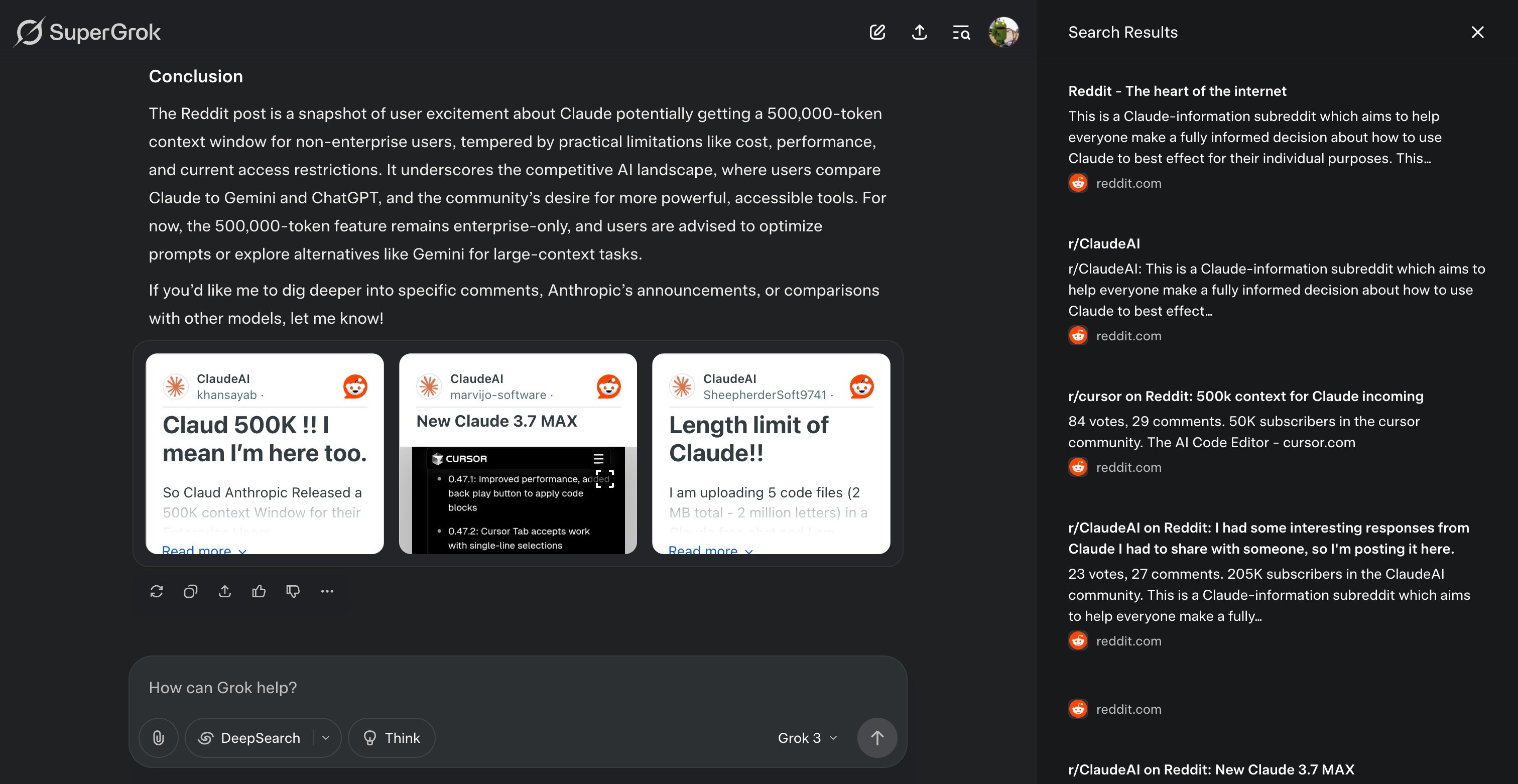Click the Conclusion heading
This screenshot has height=784, width=1518.
(x=196, y=76)
